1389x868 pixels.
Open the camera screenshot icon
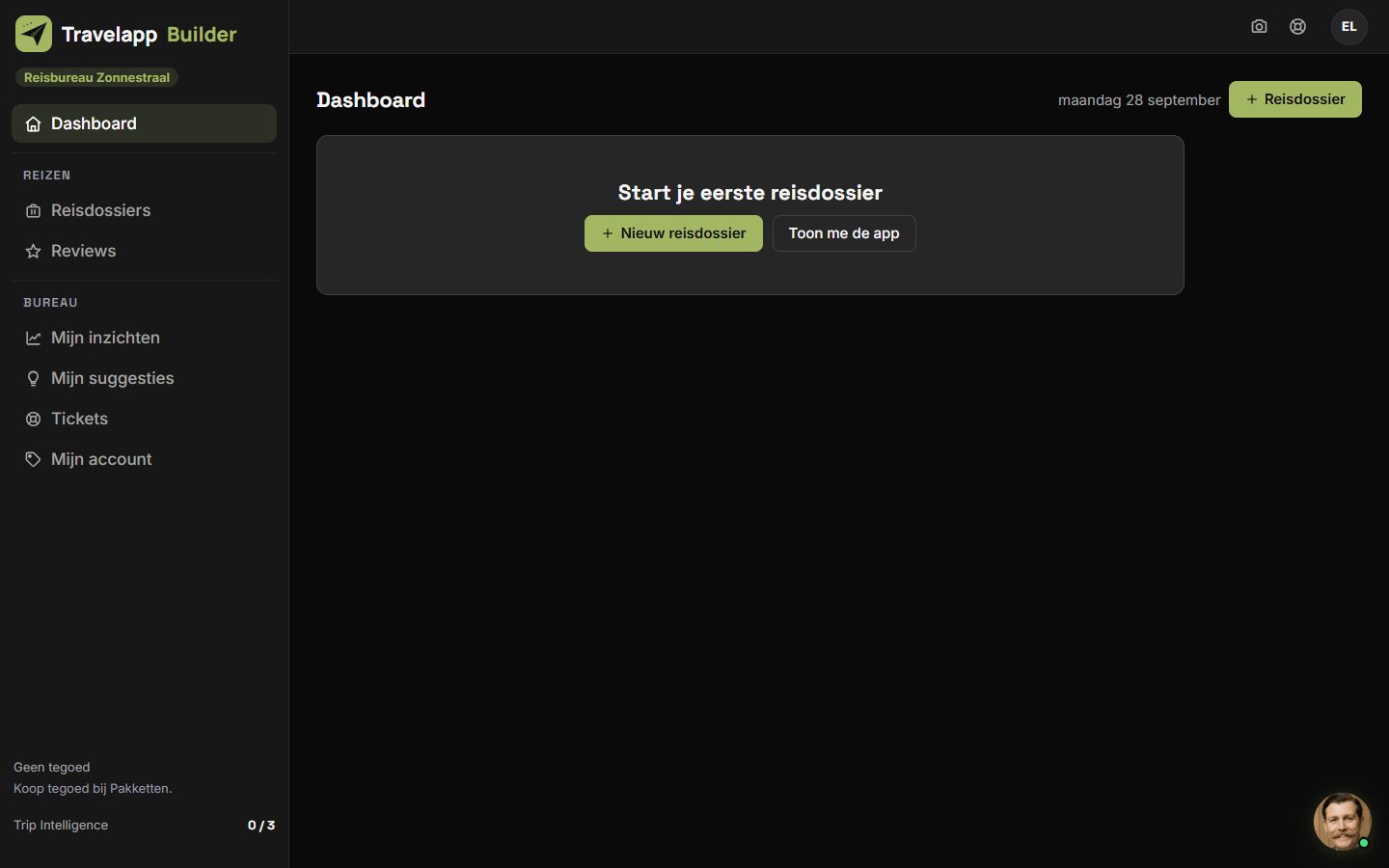point(1259,27)
